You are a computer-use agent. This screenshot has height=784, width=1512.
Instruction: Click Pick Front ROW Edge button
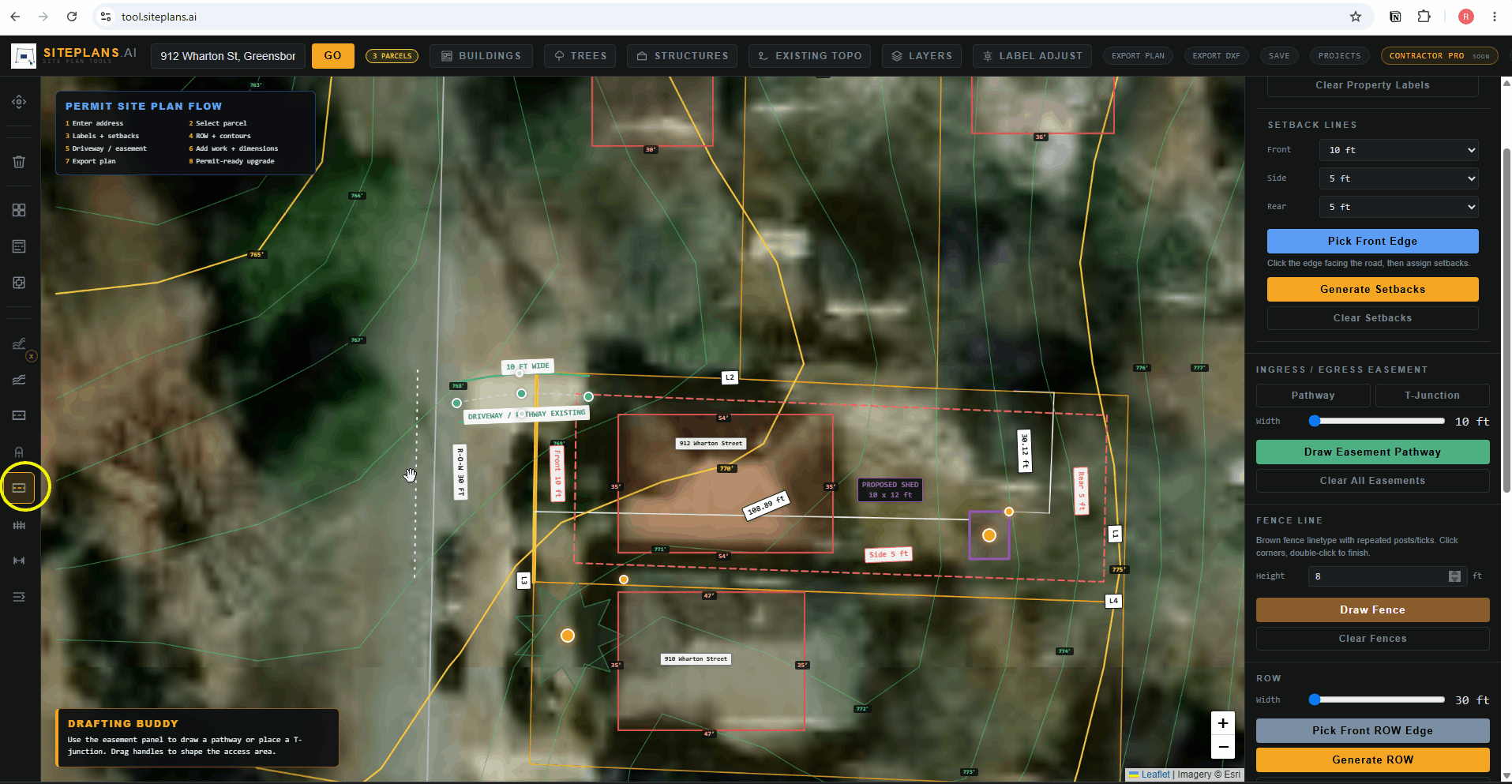coord(1372,730)
